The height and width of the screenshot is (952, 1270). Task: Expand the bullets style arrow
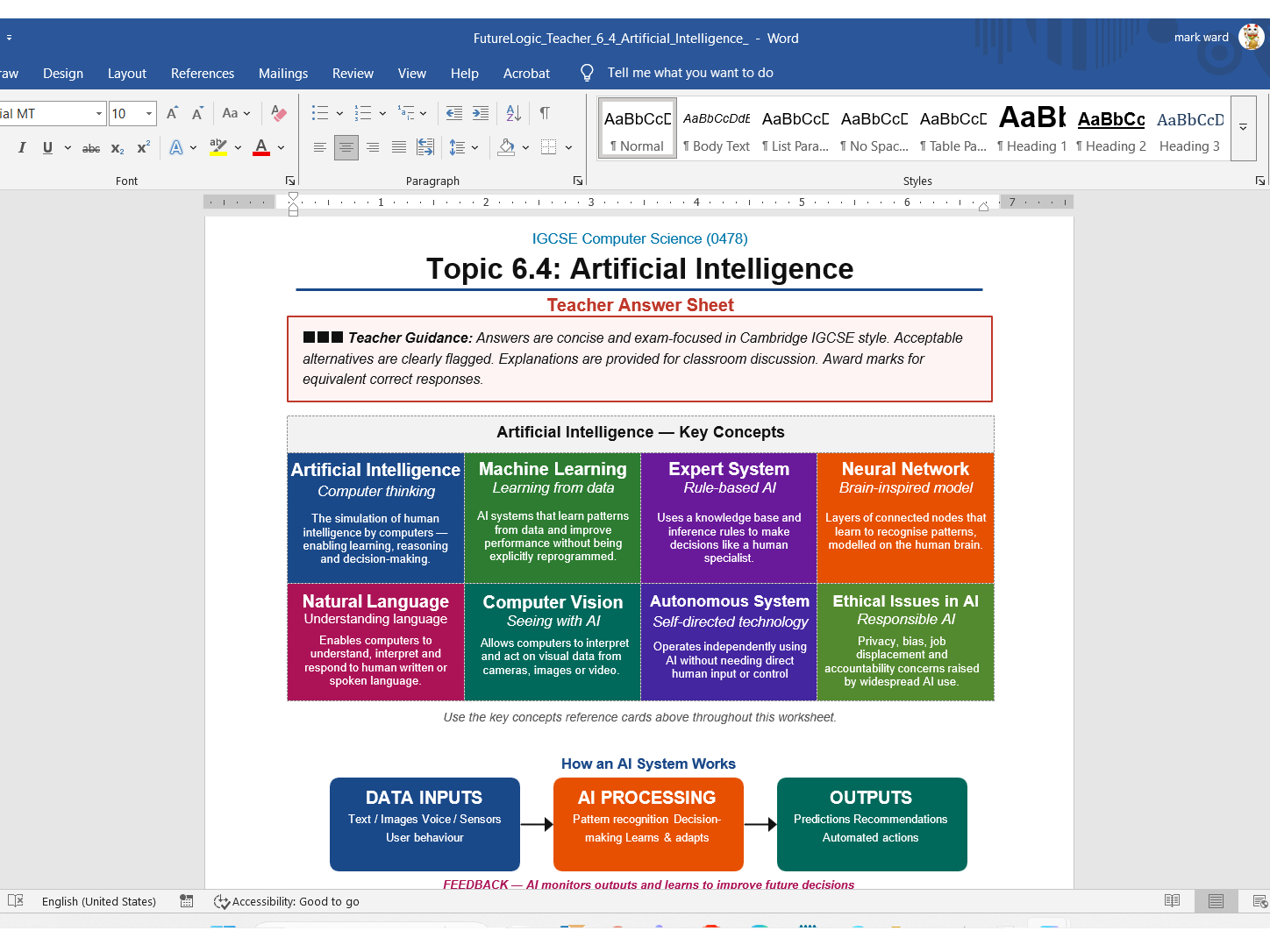pyautogui.click(x=339, y=113)
